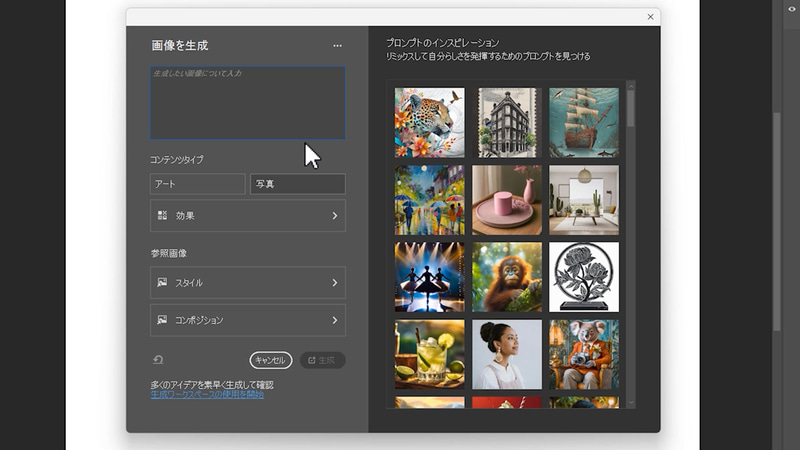Click the キャンセル button
Screen dimensions: 800x450
click(x=271, y=360)
